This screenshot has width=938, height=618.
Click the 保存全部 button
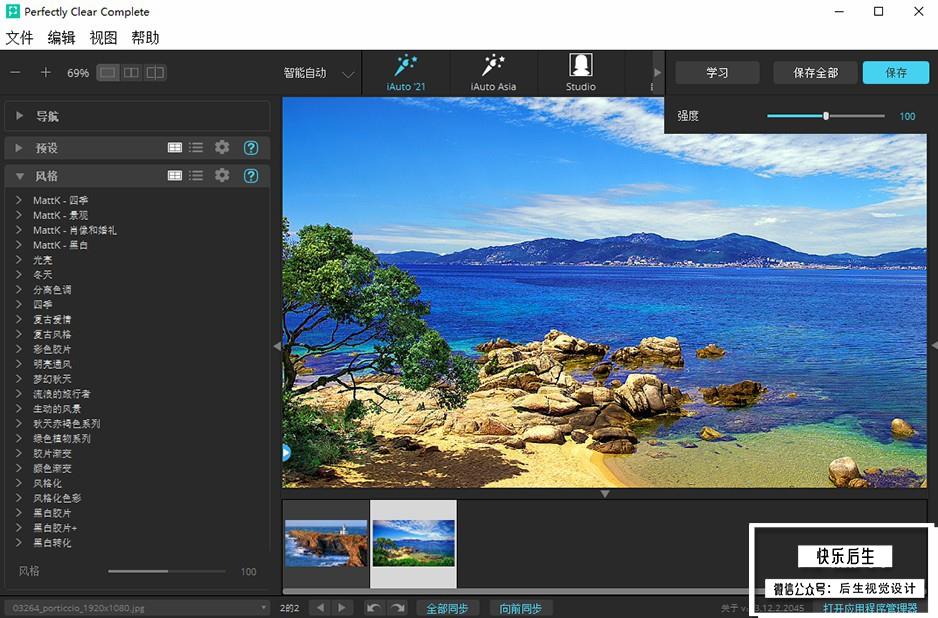(815, 72)
